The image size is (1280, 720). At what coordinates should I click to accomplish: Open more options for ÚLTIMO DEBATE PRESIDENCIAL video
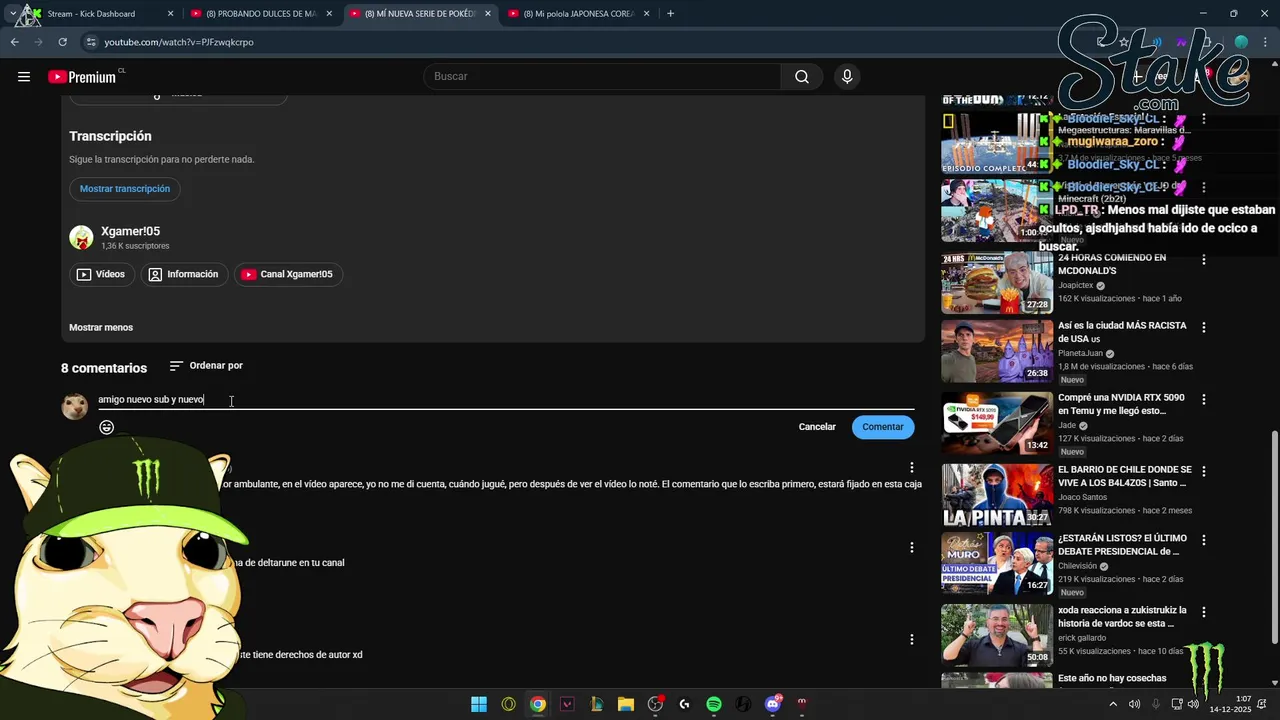tap(1204, 539)
